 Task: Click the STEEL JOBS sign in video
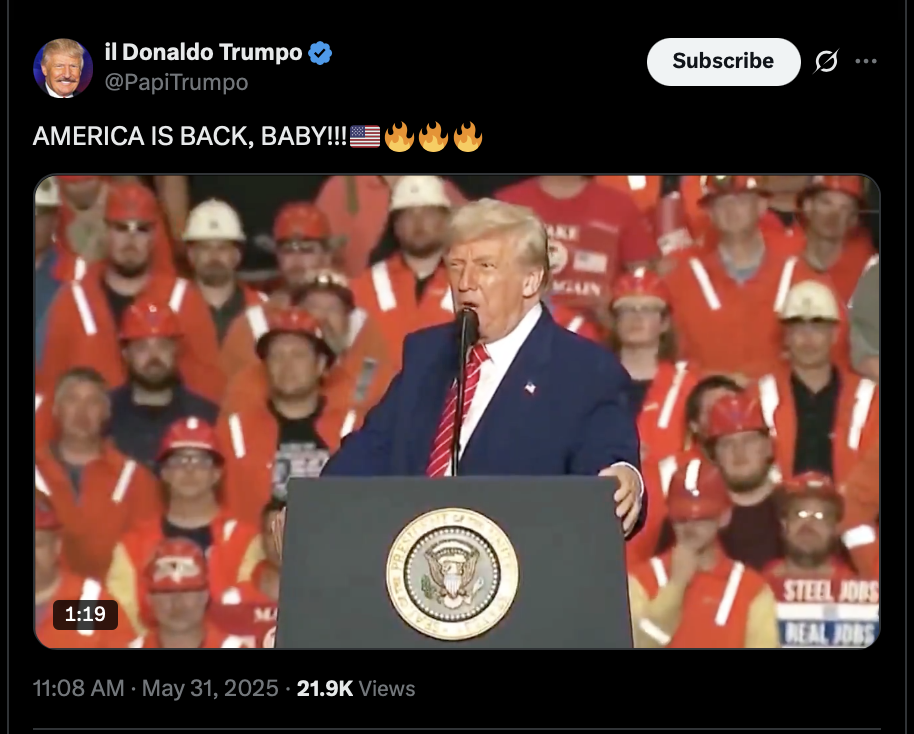coord(829,591)
